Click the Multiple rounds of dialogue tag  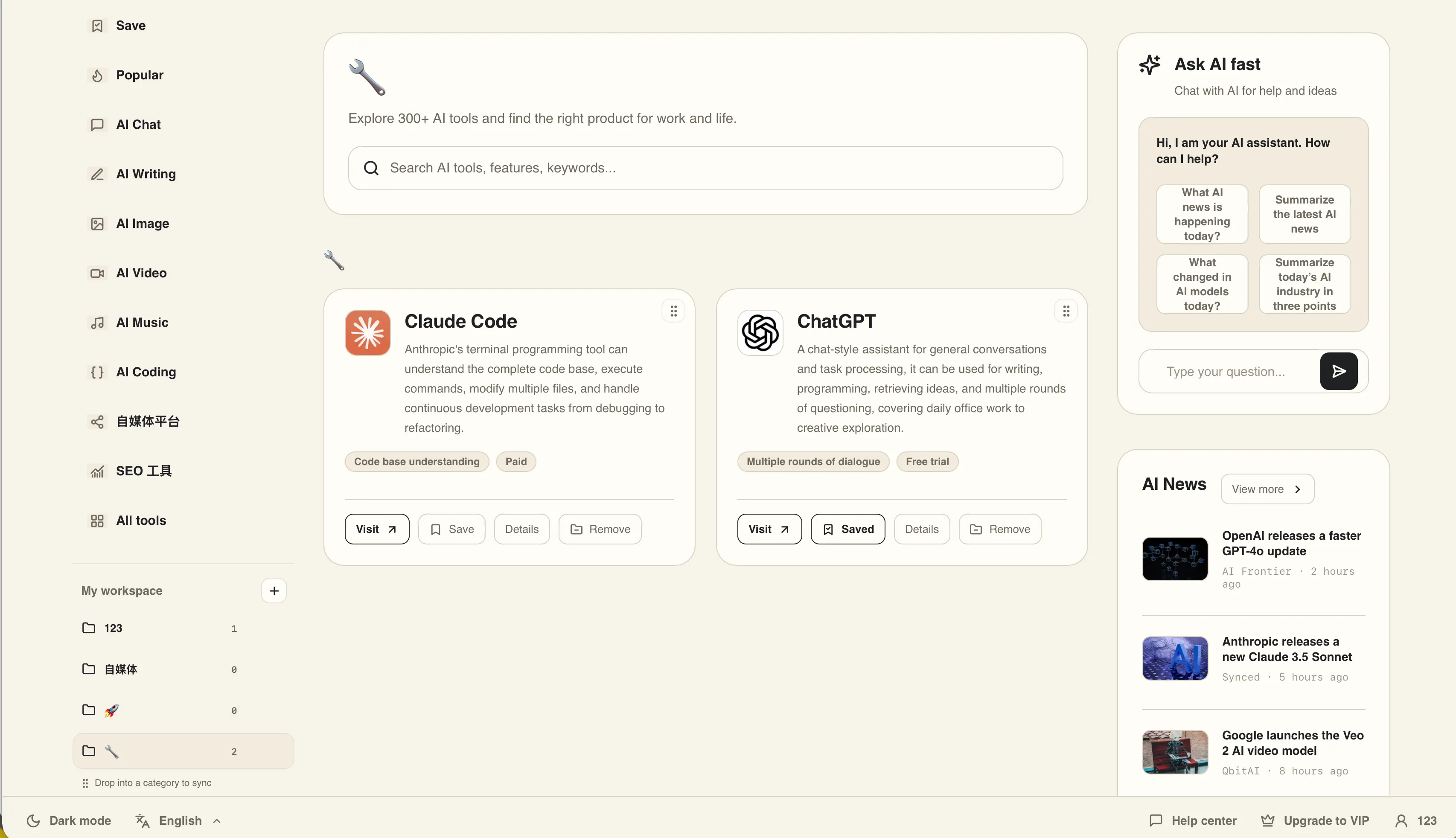click(x=813, y=462)
